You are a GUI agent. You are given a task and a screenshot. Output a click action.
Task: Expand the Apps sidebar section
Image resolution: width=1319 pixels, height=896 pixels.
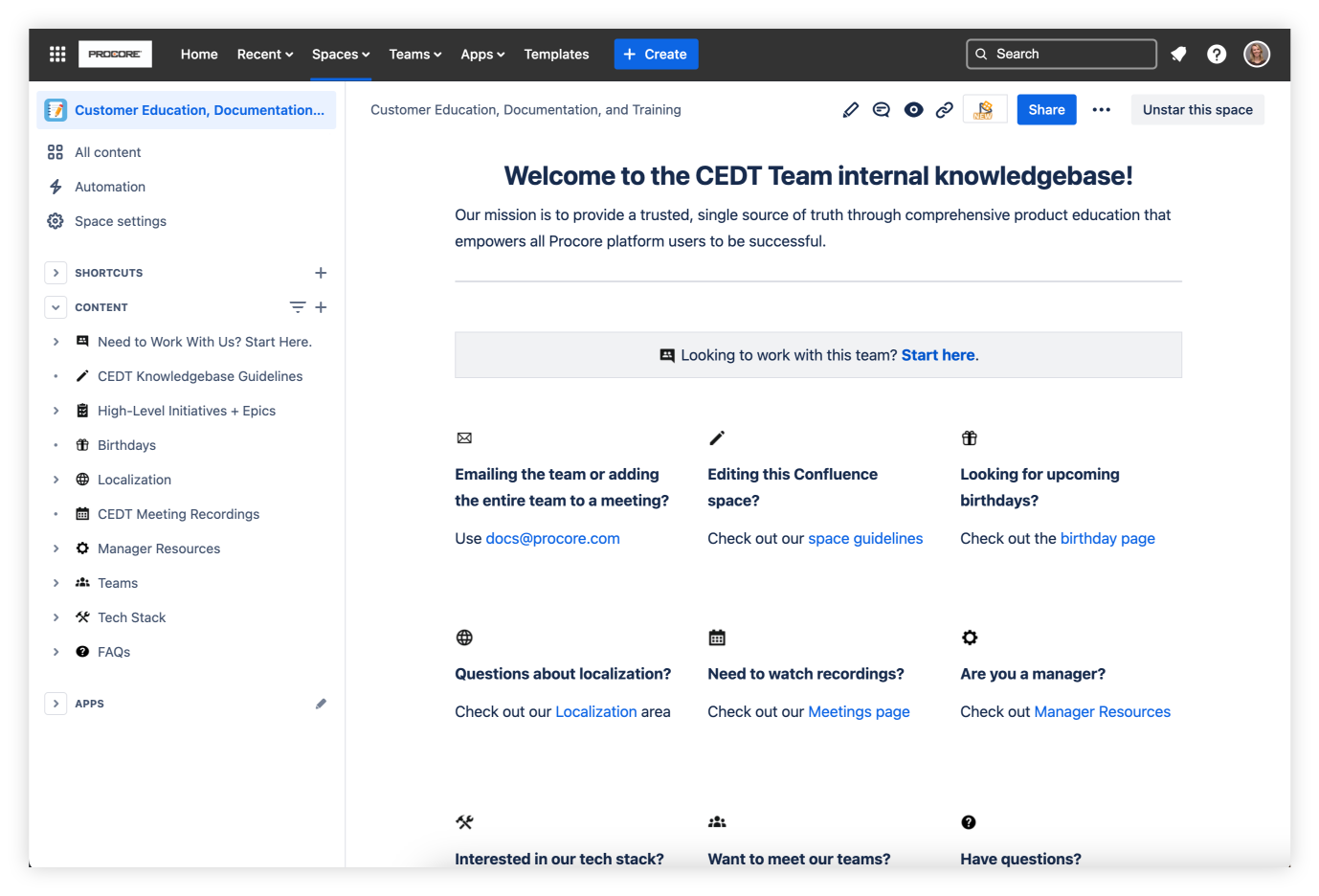(56, 704)
